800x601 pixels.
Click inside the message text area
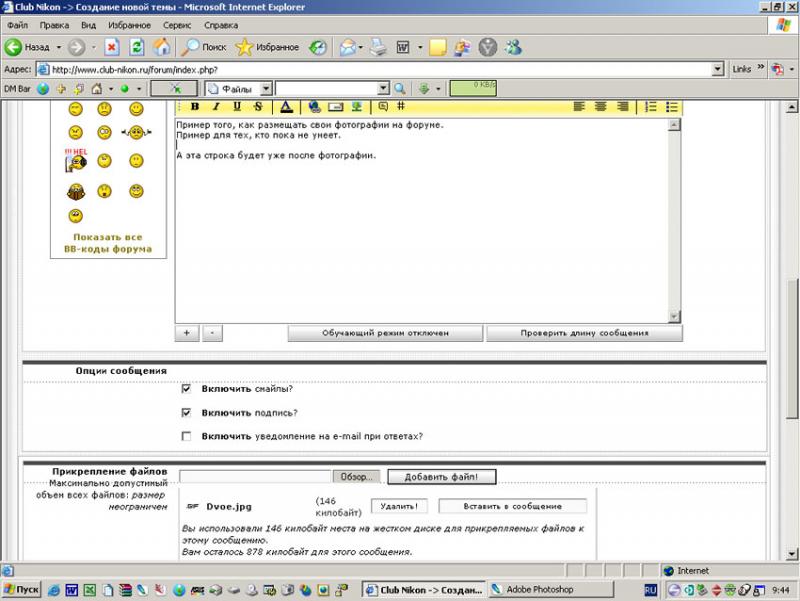(x=421, y=220)
